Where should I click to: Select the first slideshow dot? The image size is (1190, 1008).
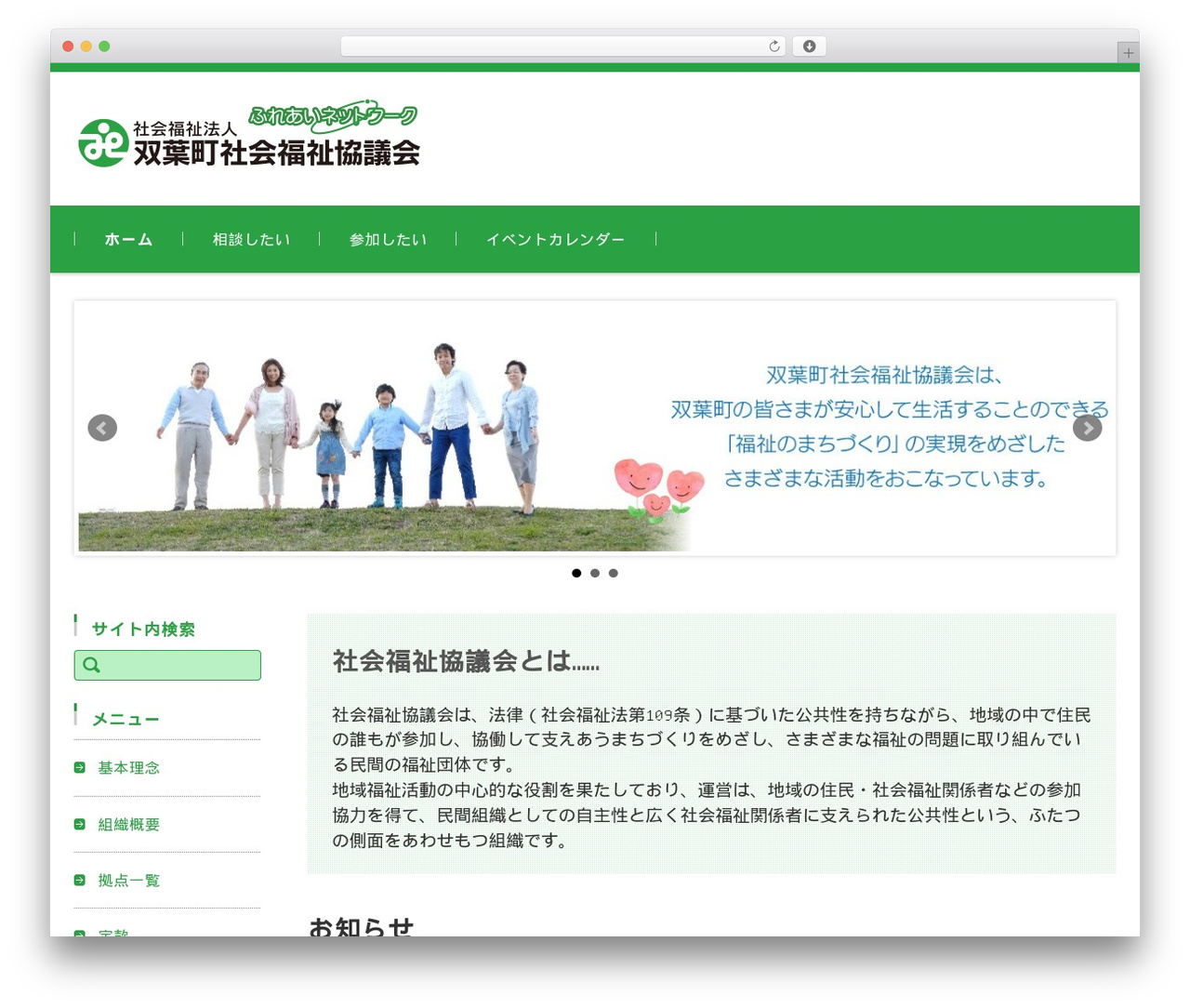tap(576, 573)
